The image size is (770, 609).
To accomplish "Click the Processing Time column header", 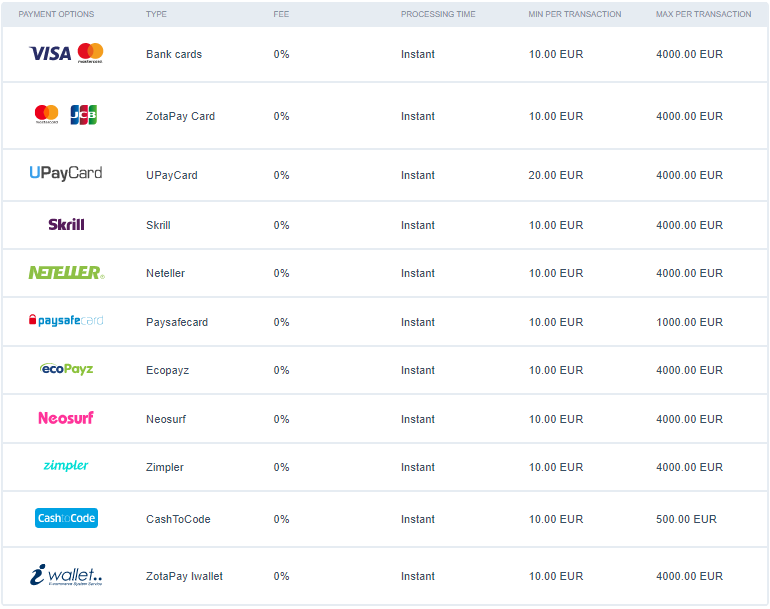I will coord(438,14).
